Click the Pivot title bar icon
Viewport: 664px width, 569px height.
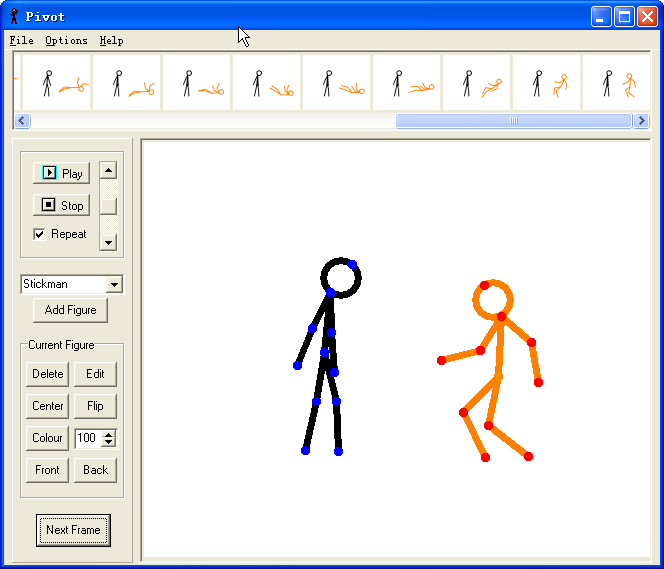[14, 16]
